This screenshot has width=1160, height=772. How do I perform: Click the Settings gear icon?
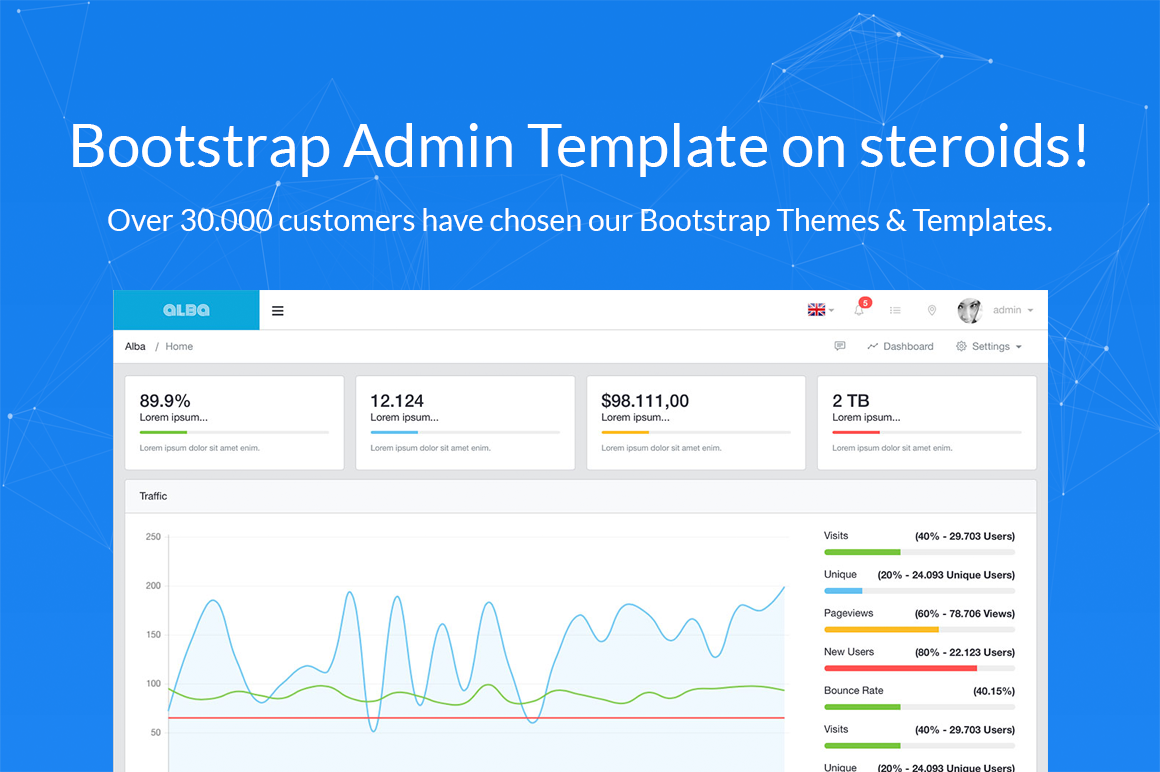(x=961, y=346)
